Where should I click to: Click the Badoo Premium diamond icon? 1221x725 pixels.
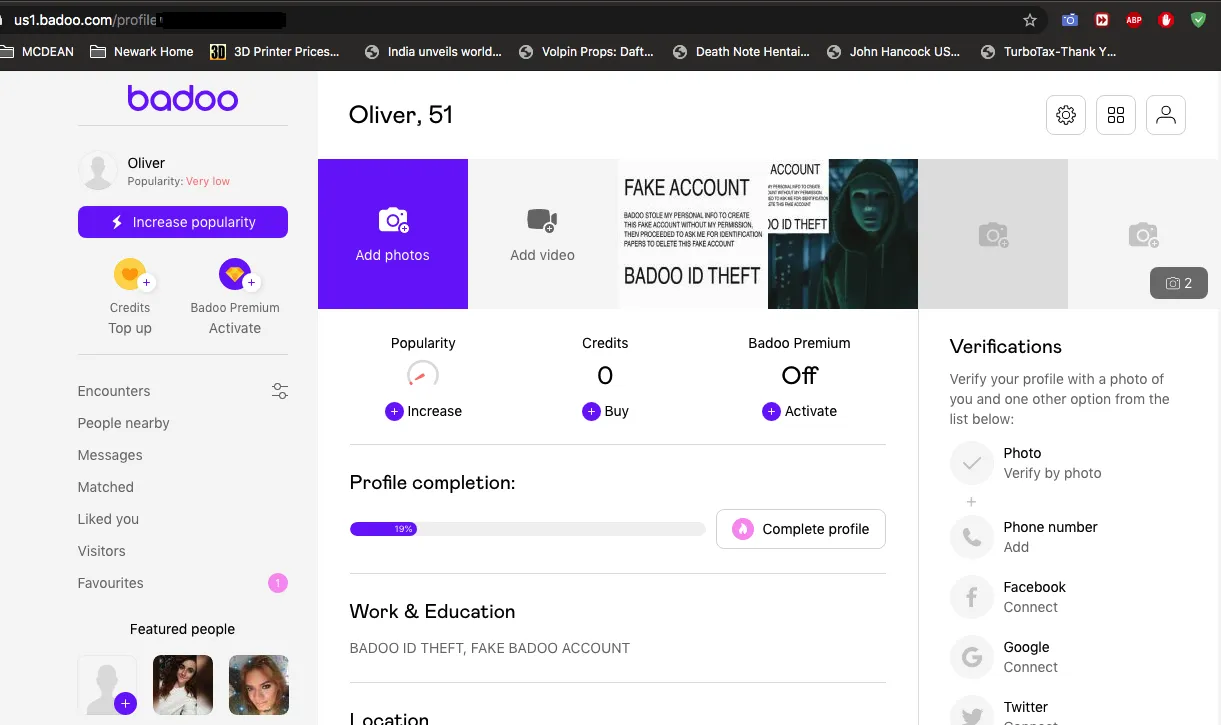pyautogui.click(x=235, y=274)
